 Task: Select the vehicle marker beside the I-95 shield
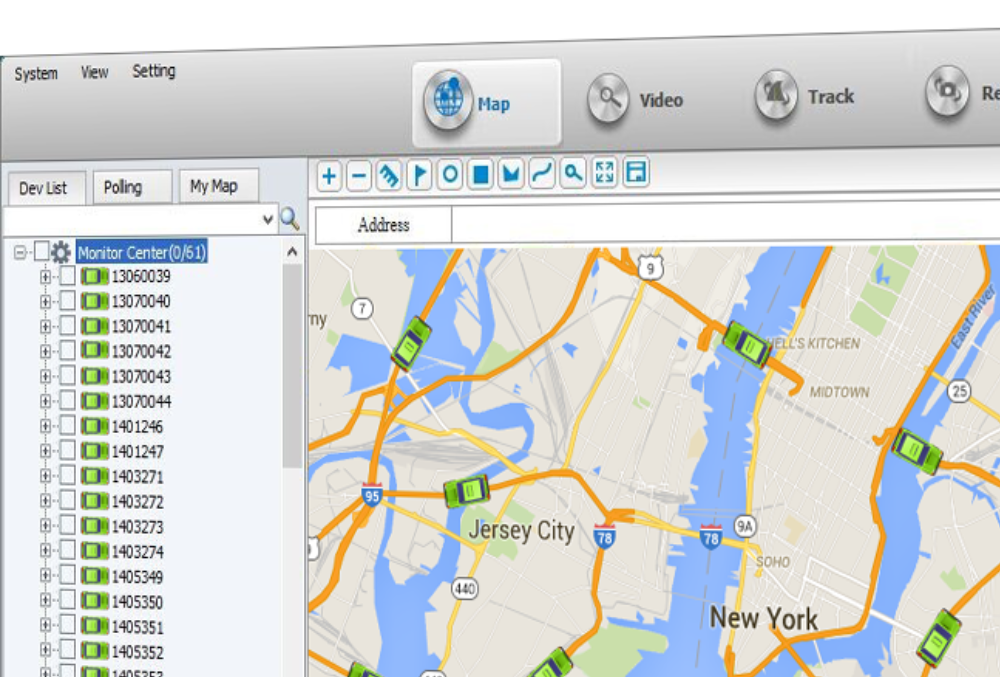coord(467,491)
